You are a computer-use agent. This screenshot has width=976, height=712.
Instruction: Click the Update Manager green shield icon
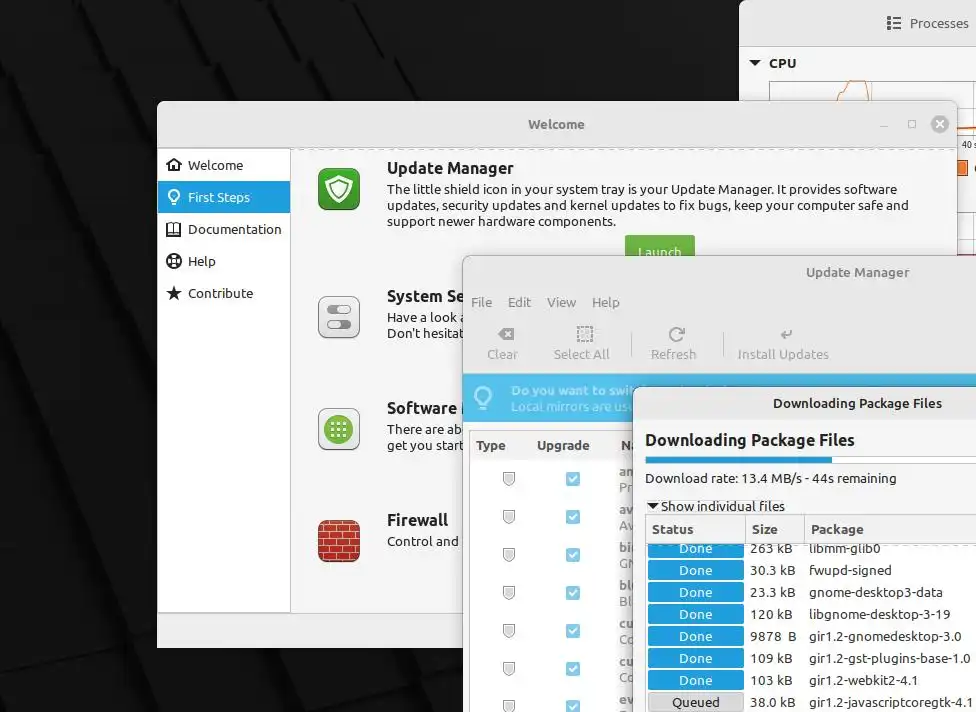[x=339, y=189]
